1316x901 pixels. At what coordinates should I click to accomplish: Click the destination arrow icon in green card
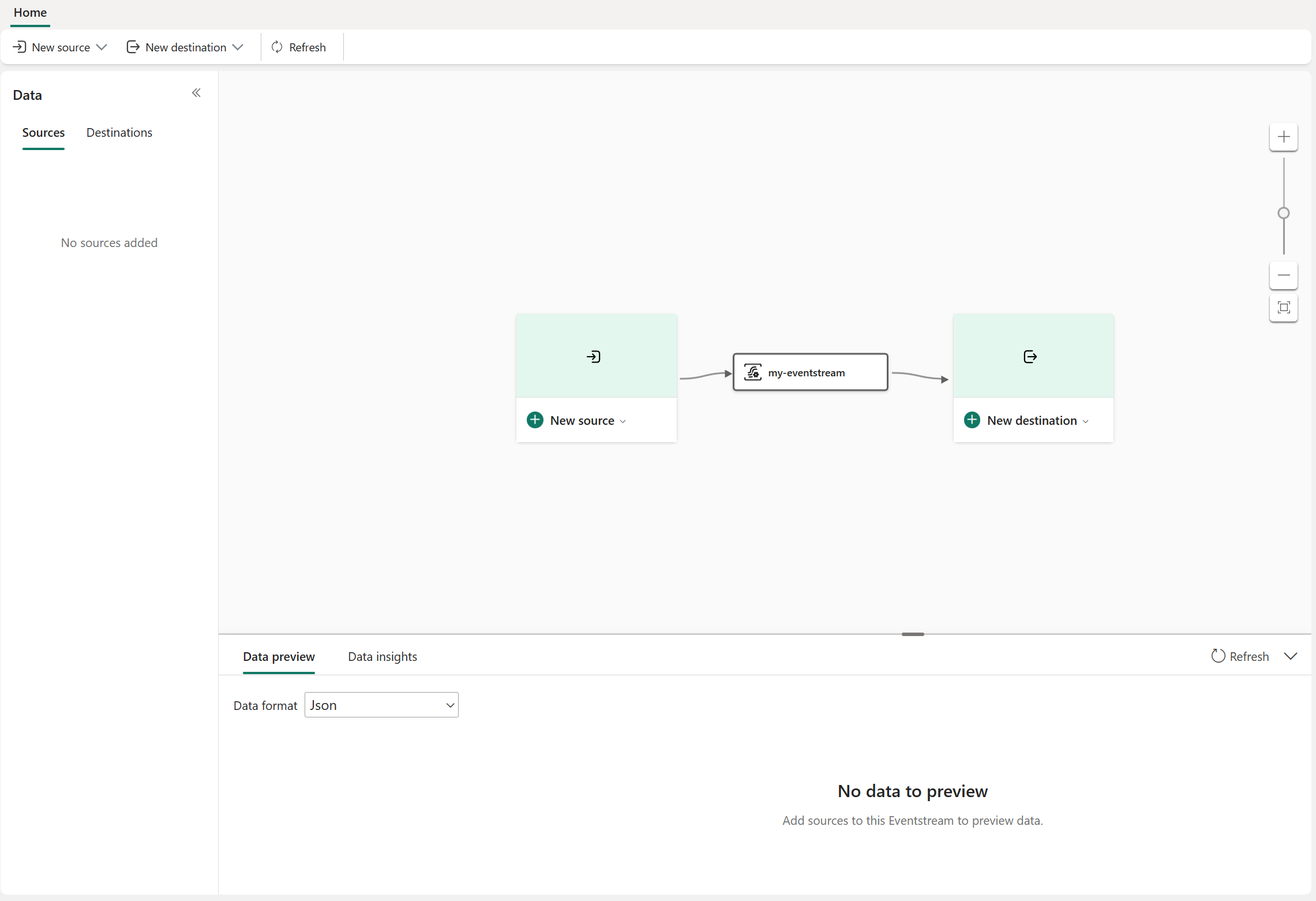click(1030, 357)
